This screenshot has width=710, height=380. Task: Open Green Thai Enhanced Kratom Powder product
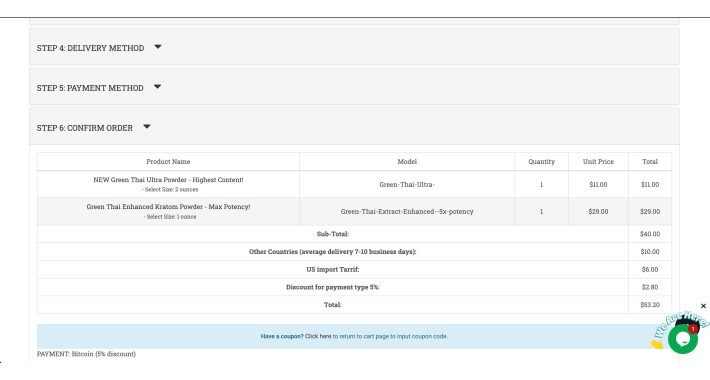pyautogui.click(x=168, y=207)
